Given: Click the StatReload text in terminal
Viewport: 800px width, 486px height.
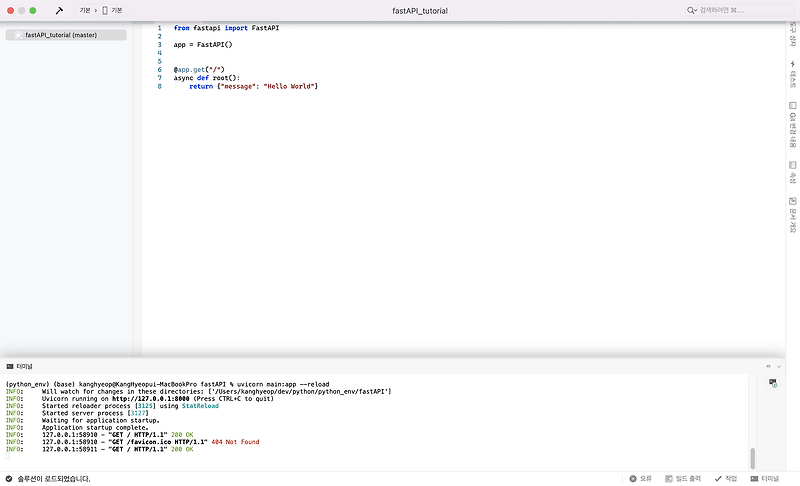Looking at the screenshot, I should click(x=200, y=406).
